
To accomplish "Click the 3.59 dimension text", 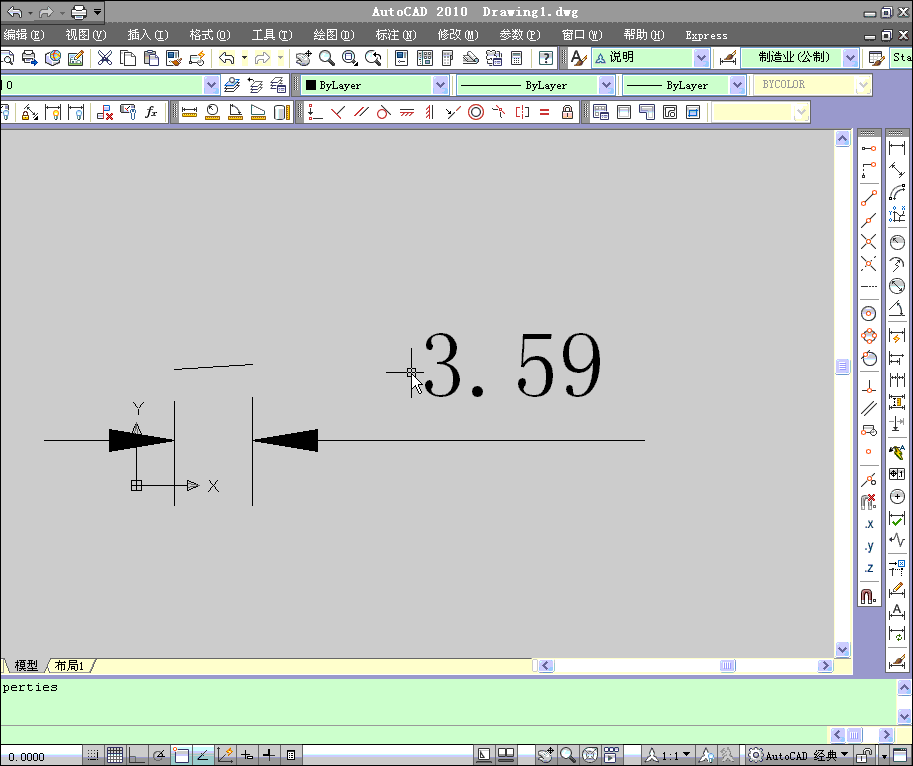I will pos(512,365).
